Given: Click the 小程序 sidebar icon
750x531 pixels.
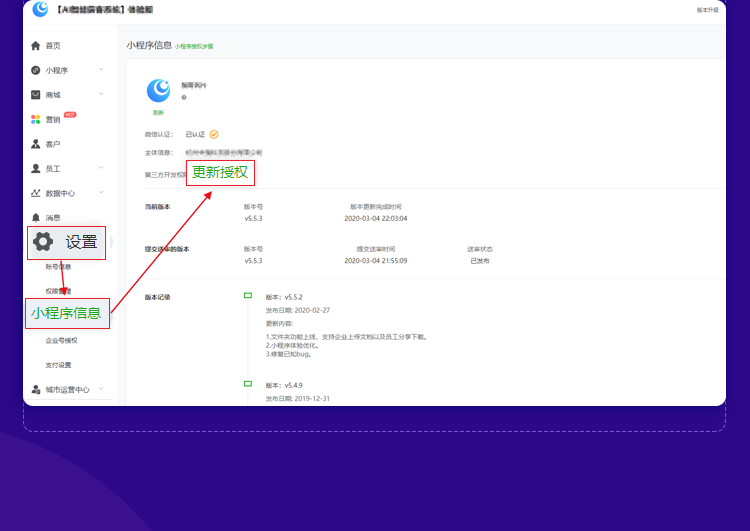Looking at the screenshot, I should point(36,71).
